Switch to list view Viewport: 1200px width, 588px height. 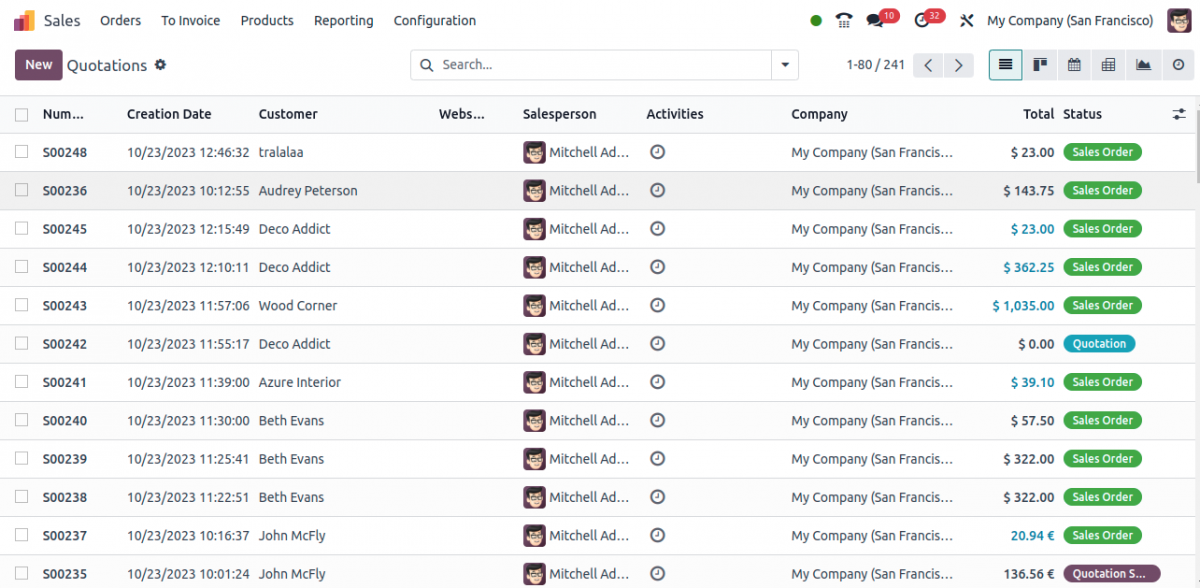point(1005,65)
